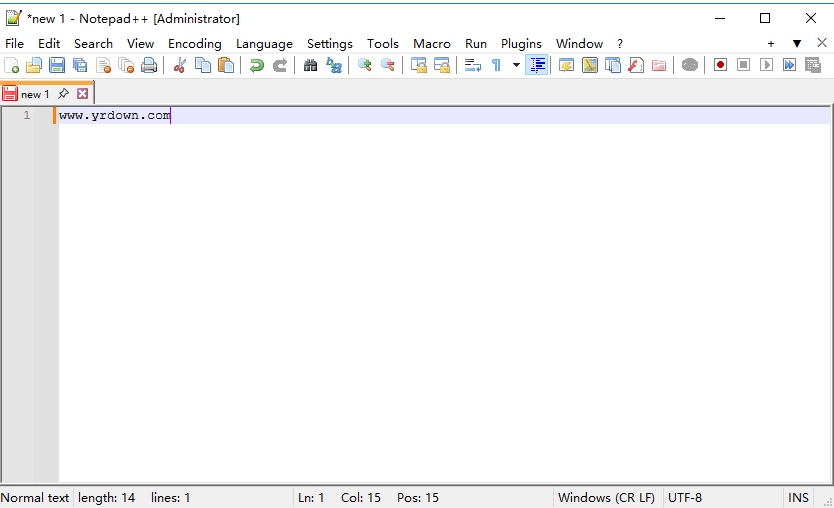
Task: Open the Macro menu
Action: [432, 44]
